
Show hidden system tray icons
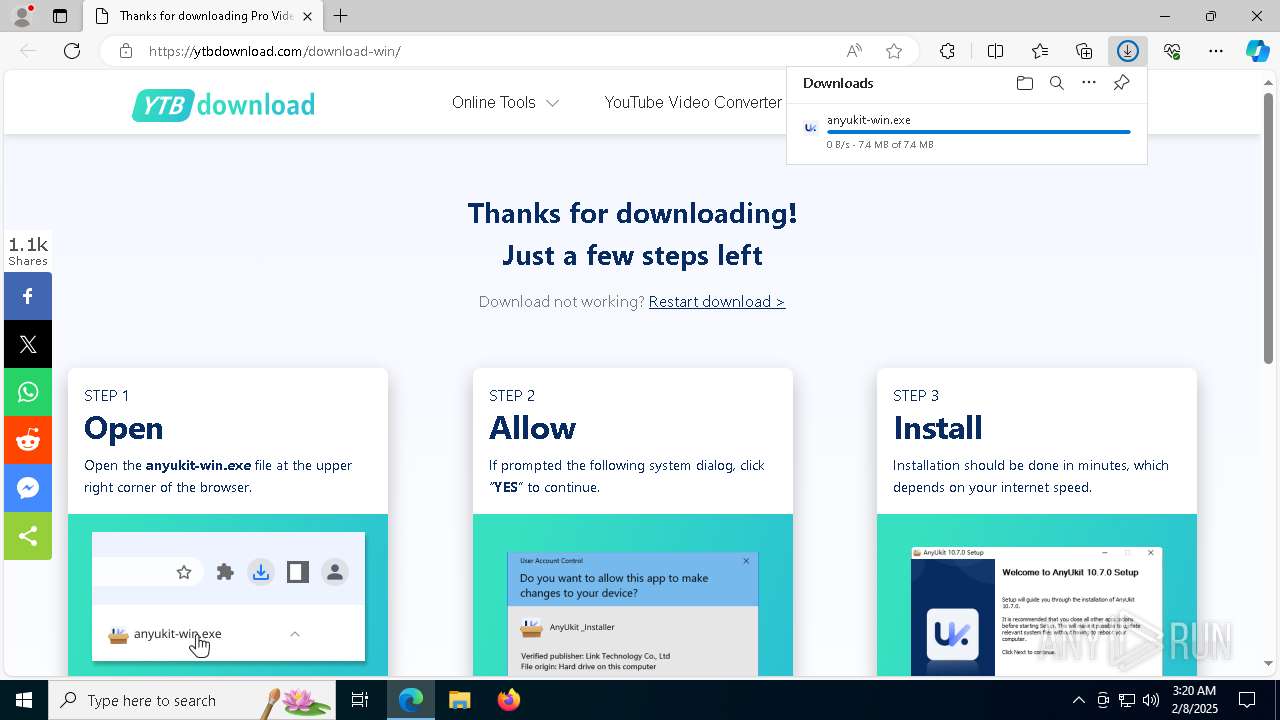coord(1078,700)
